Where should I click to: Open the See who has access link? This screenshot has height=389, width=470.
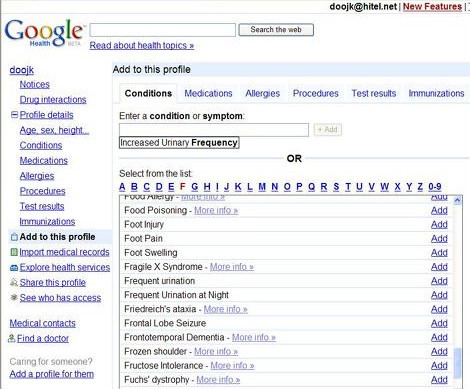(60, 298)
